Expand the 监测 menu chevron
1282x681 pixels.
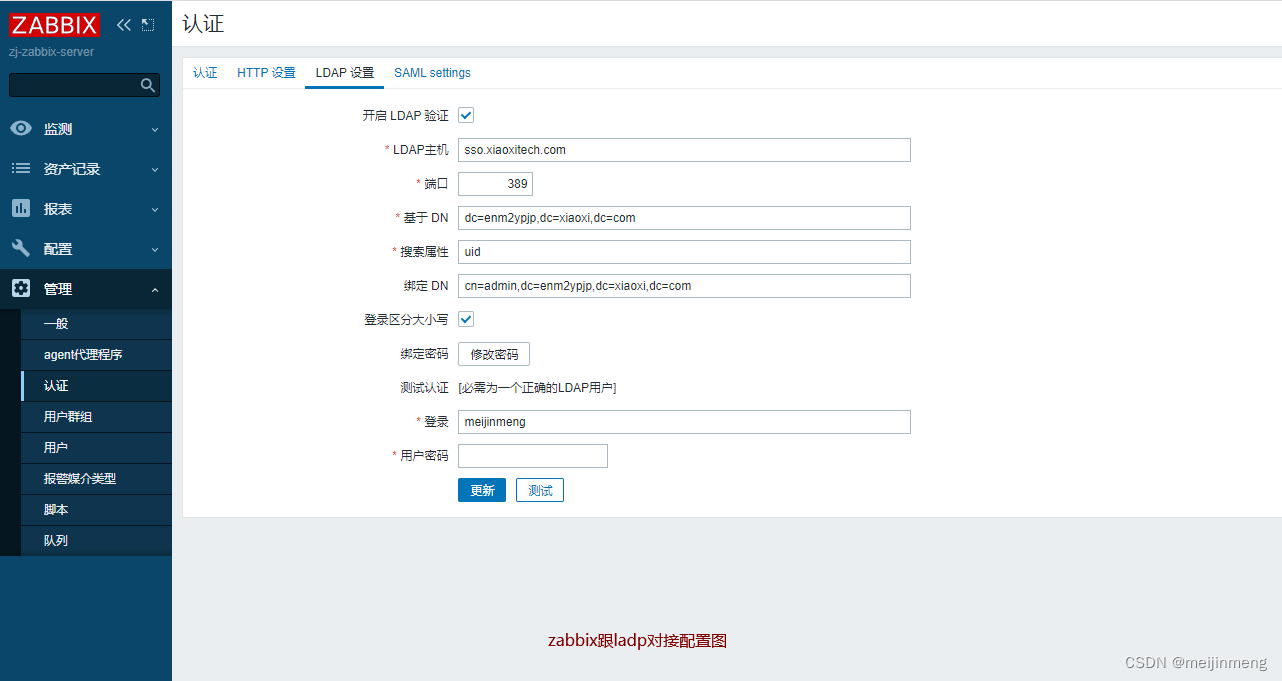(x=155, y=130)
